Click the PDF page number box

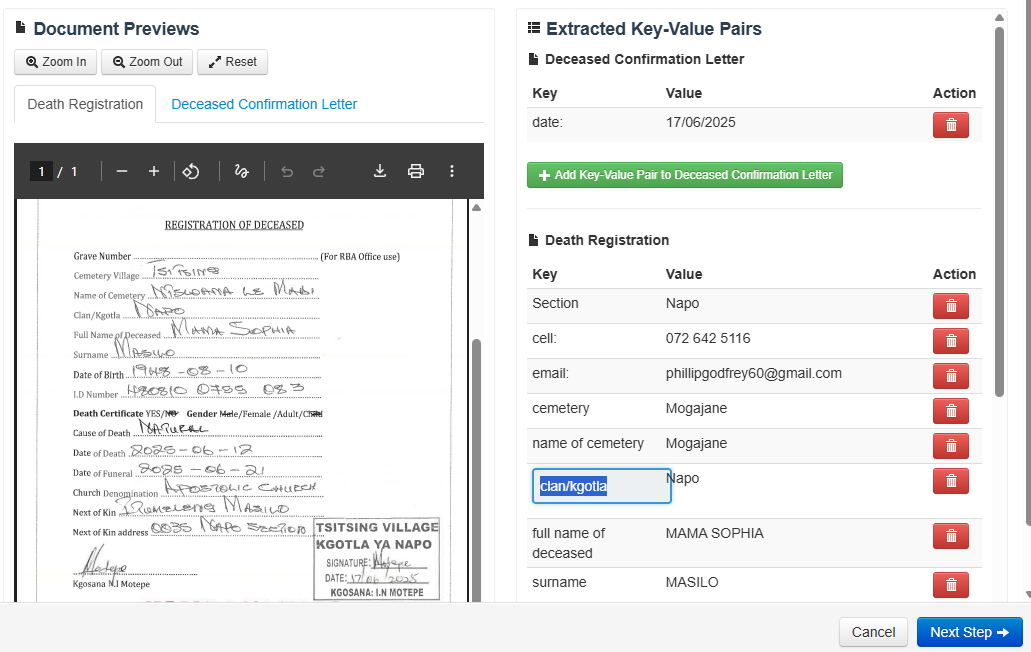tap(41, 171)
